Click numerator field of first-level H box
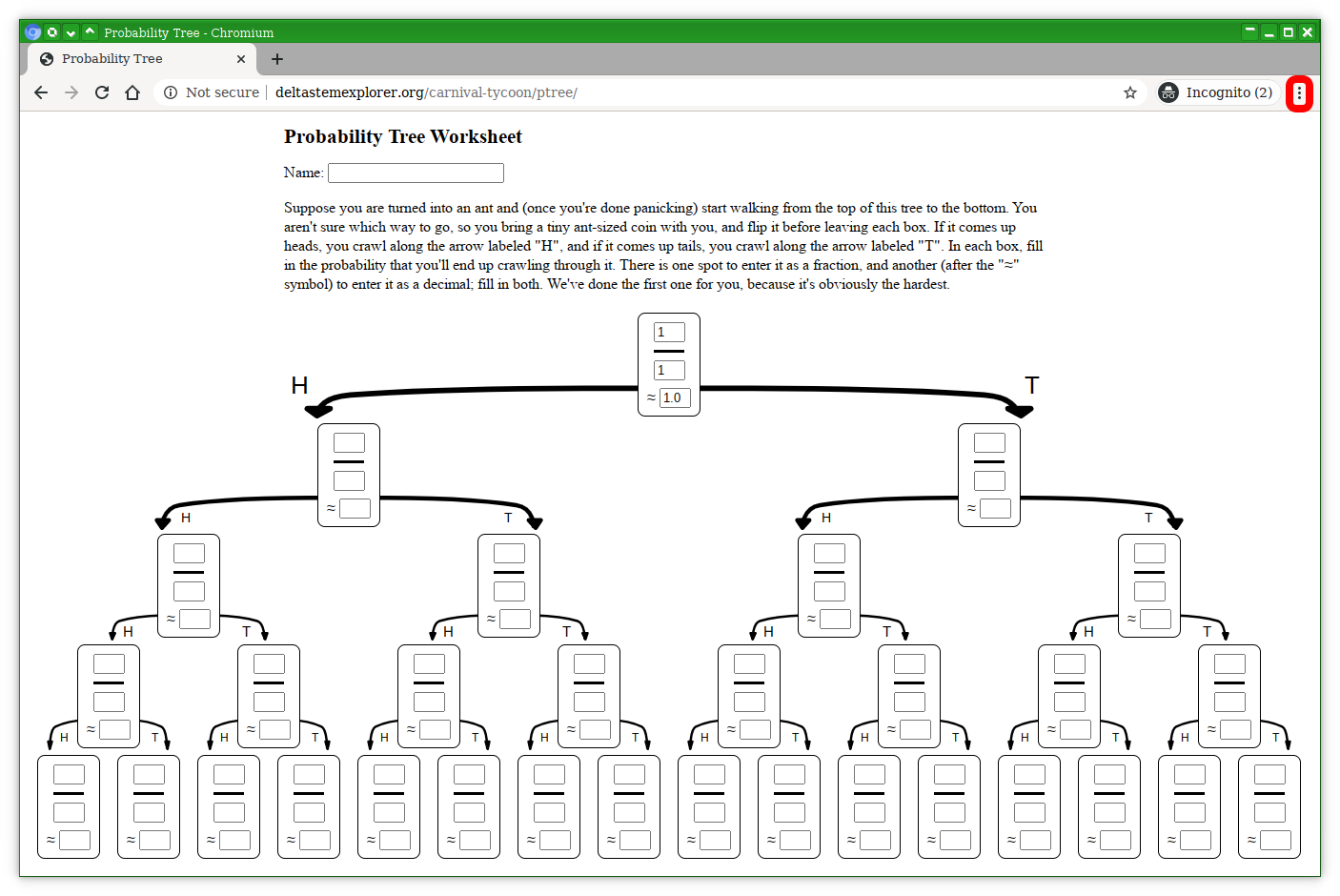The height and width of the screenshot is (896, 1340). click(x=349, y=442)
